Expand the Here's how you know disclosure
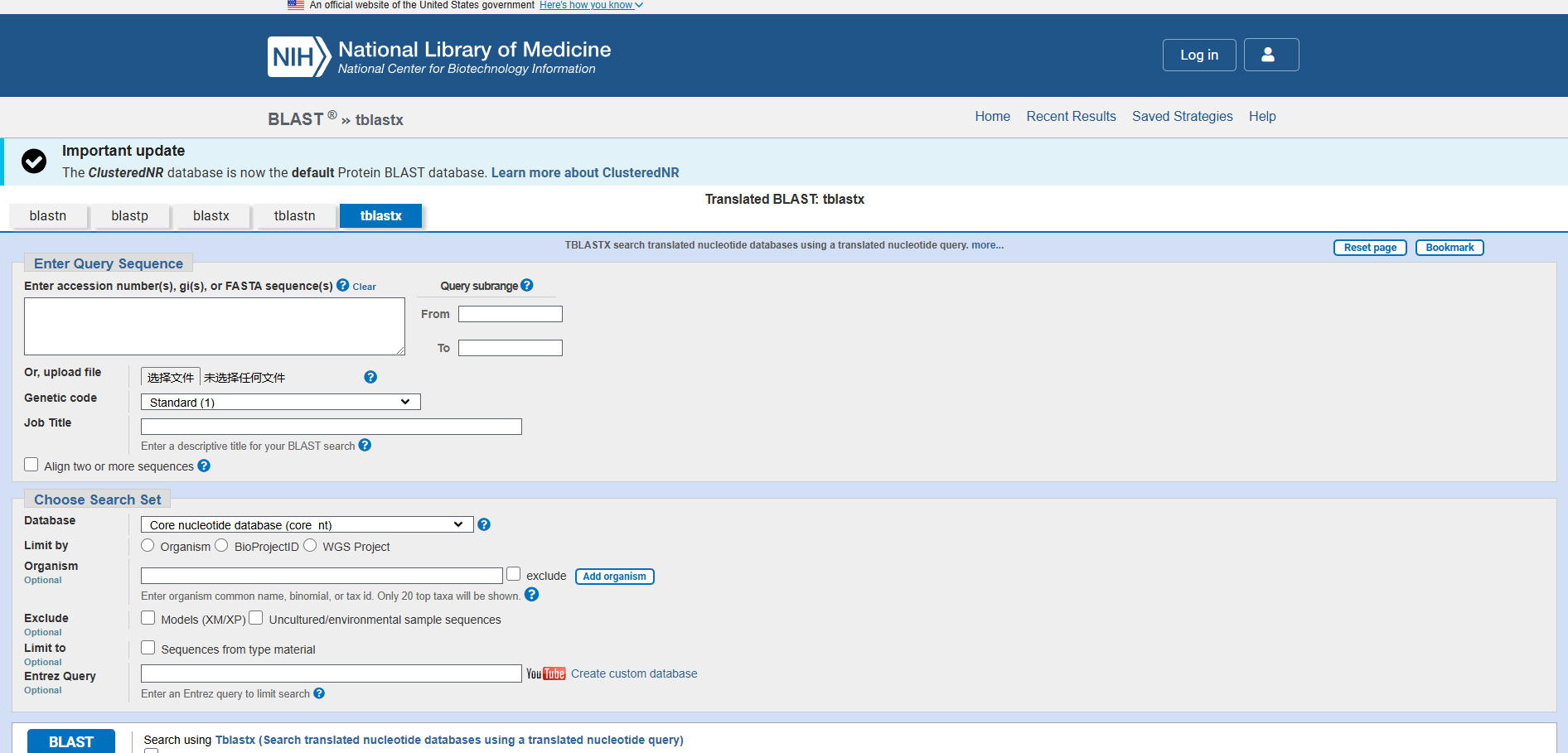 click(590, 5)
